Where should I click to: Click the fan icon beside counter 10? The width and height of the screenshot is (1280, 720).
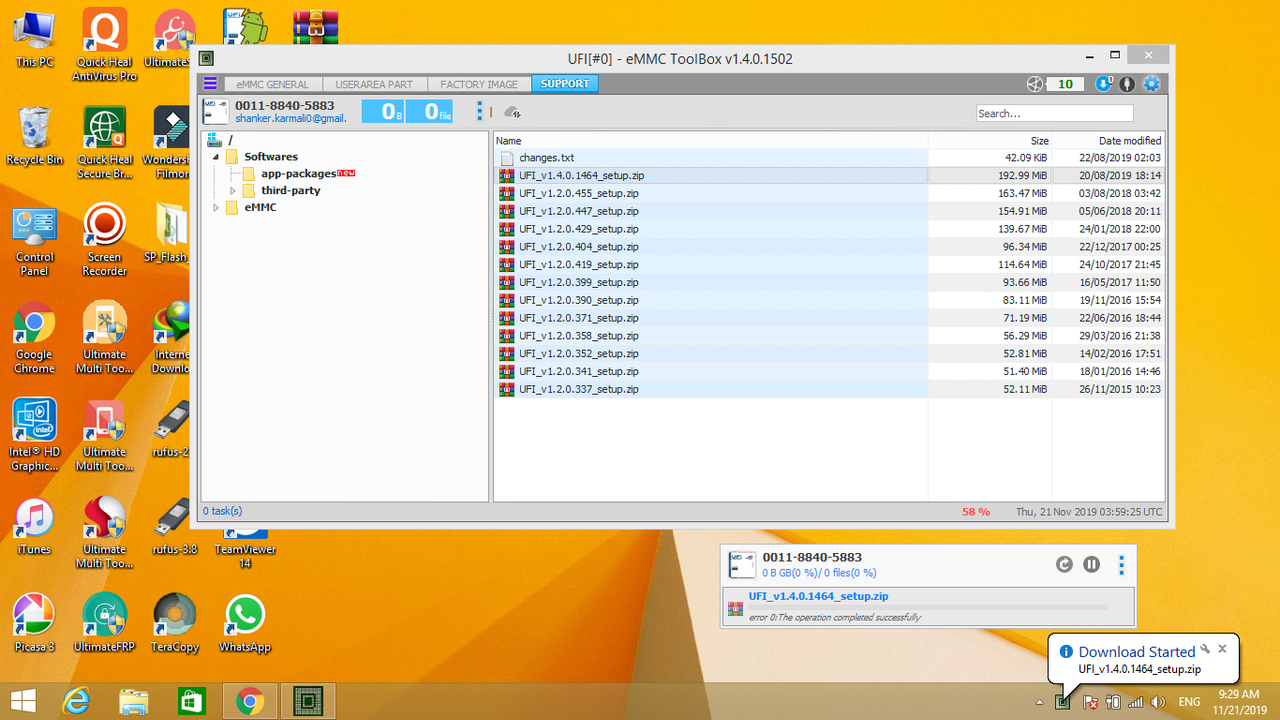pos(1035,84)
